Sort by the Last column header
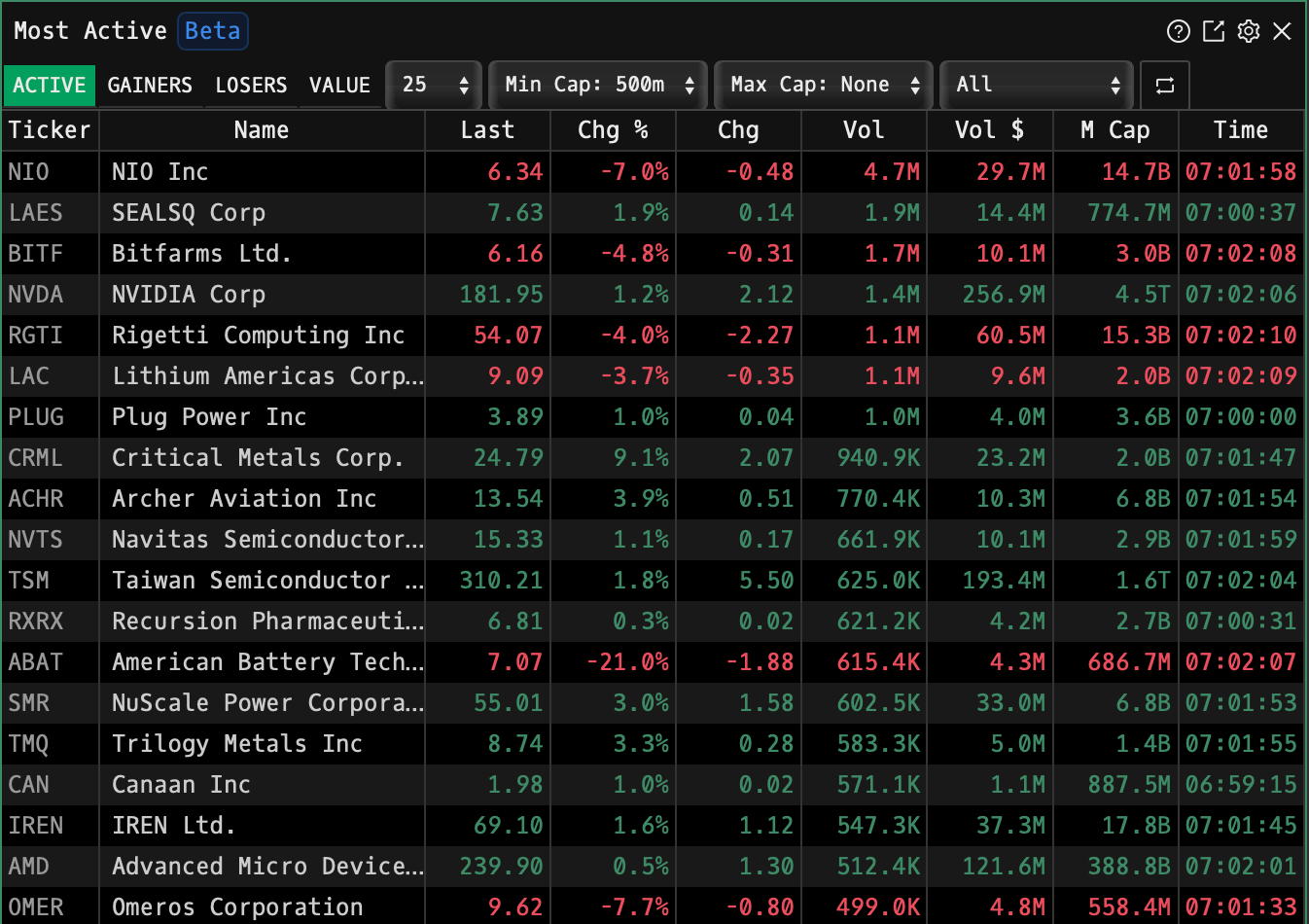The height and width of the screenshot is (924, 1309). coord(487,130)
